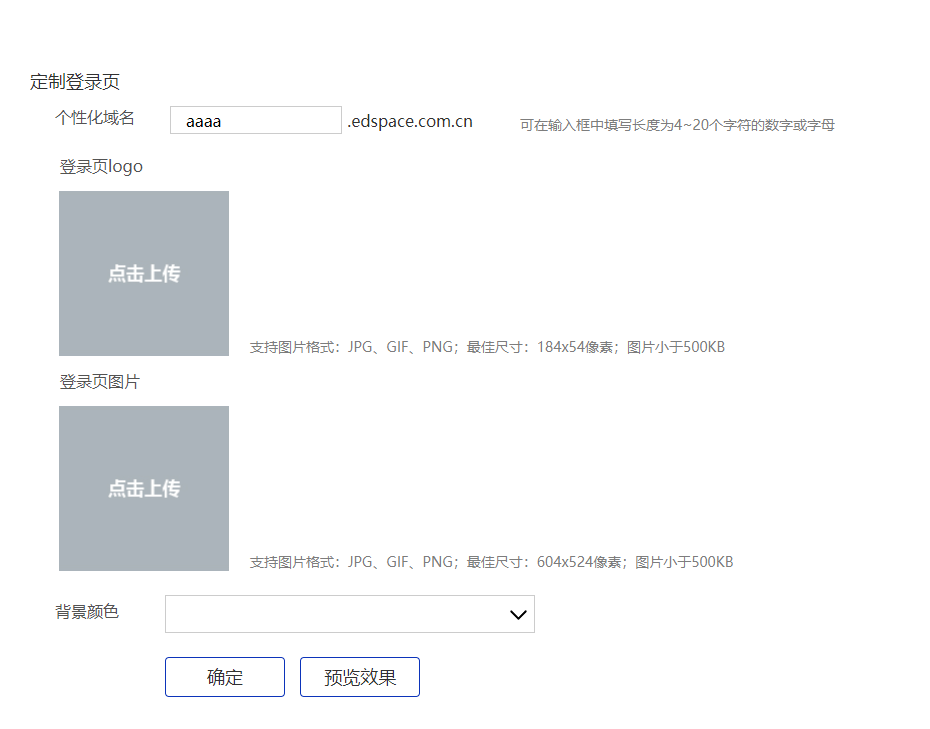Click the 4~20 character domain hint text

(677, 126)
